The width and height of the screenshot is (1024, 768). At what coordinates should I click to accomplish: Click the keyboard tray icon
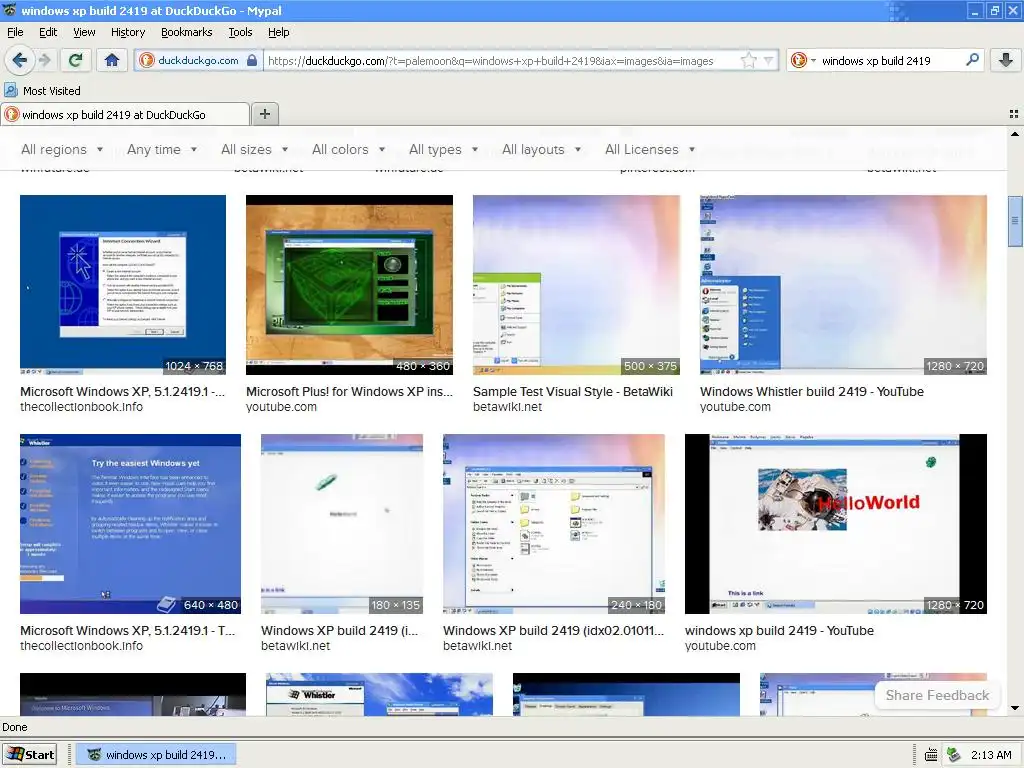[931, 755]
